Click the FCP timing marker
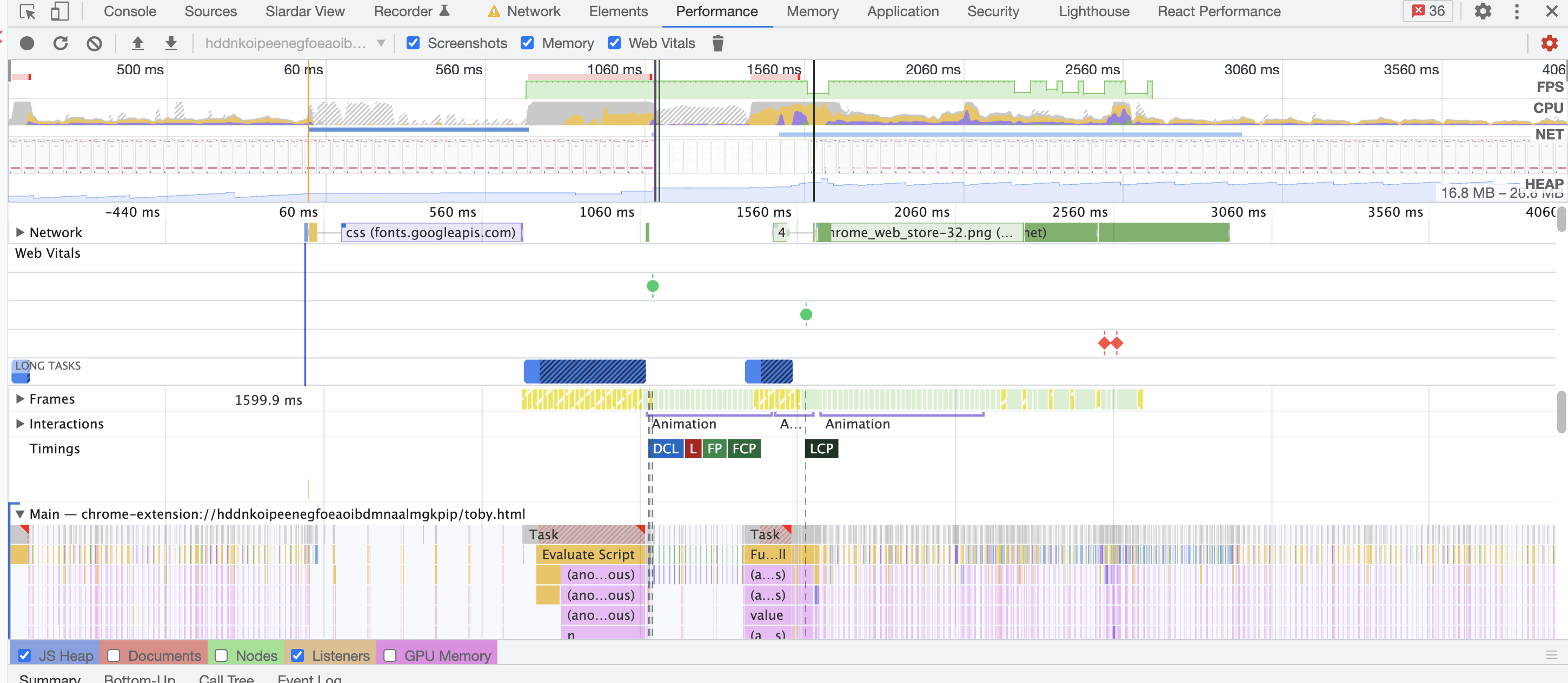This screenshot has height=683, width=1568. pyautogui.click(x=744, y=449)
